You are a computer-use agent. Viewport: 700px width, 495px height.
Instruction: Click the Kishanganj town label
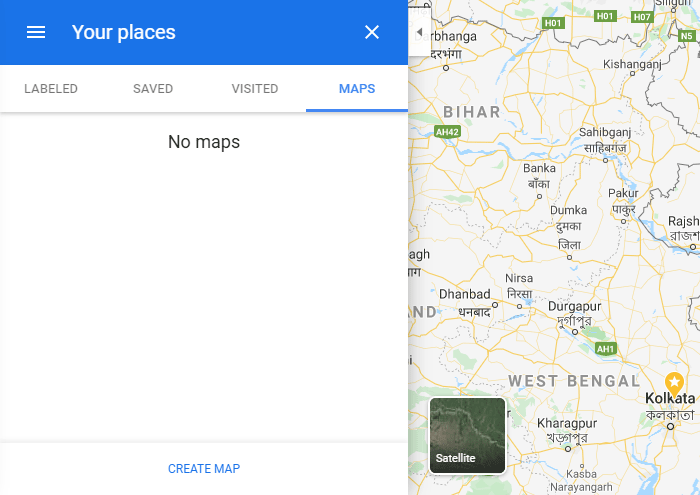click(632, 64)
